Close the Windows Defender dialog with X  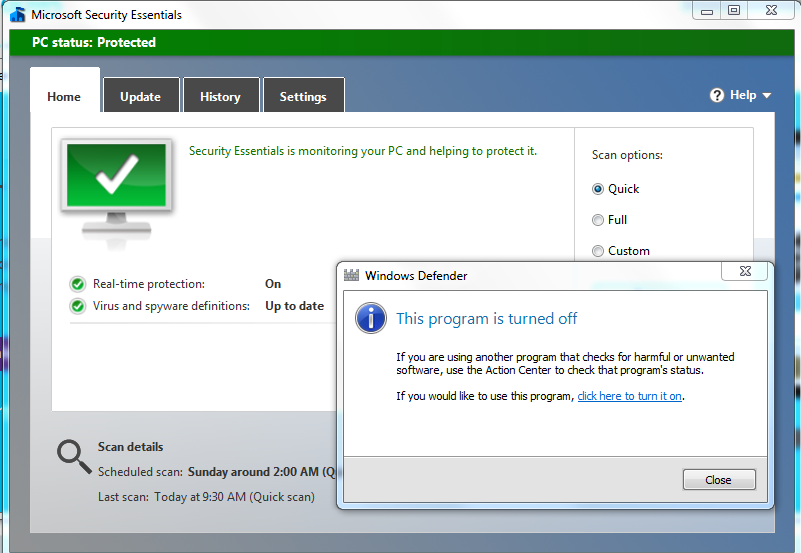point(746,271)
